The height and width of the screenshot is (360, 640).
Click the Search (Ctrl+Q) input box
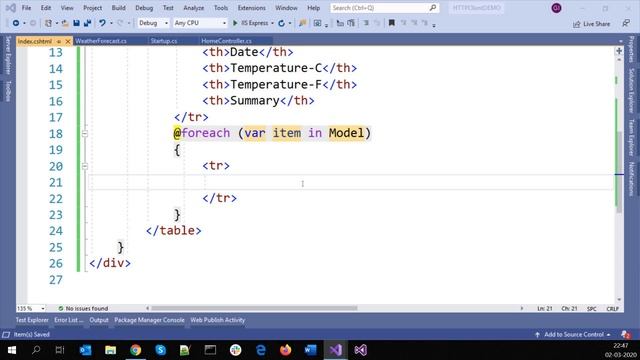point(380,8)
